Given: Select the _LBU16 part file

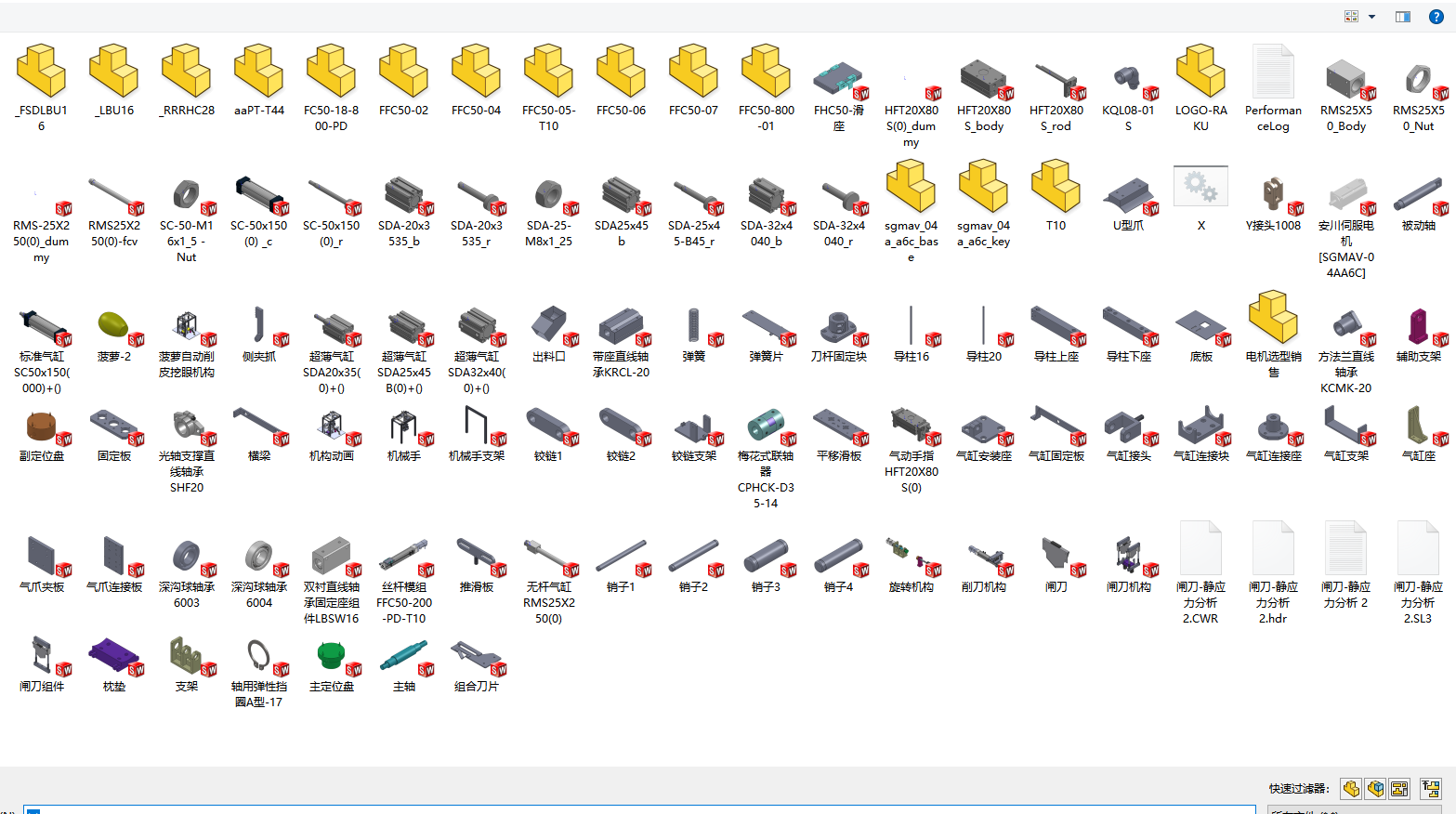Looking at the screenshot, I should [114, 81].
